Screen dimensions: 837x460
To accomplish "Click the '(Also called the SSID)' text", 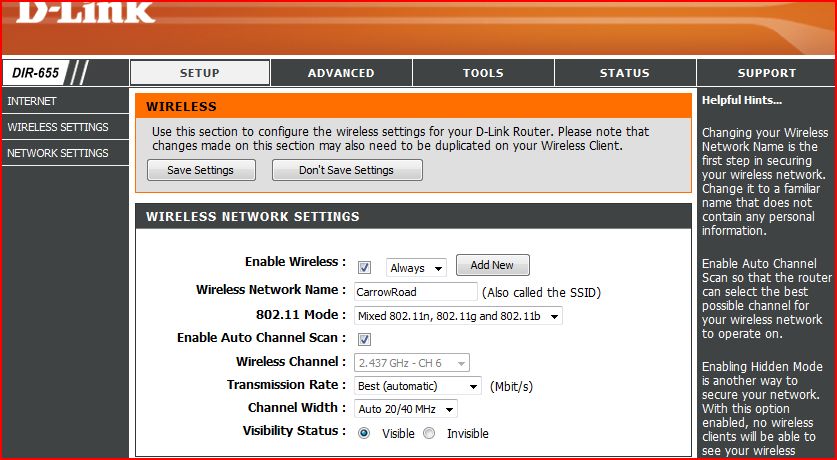I will click(541, 292).
